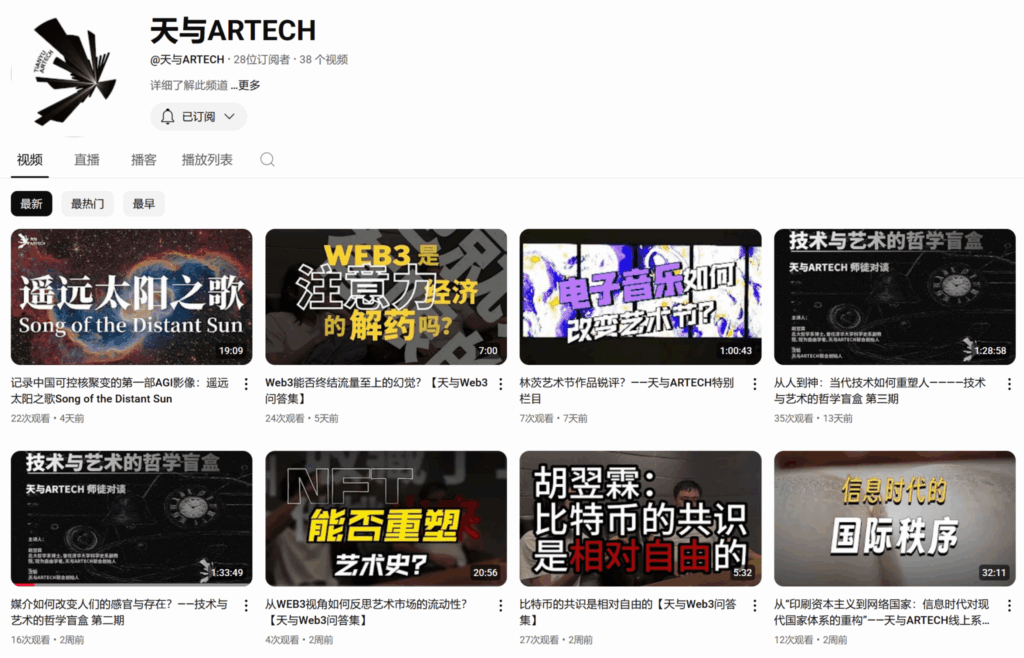The height and width of the screenshot is (658, 1024).
Task: Open options menu for 从人到神 video
Action: coord(1009,384)
